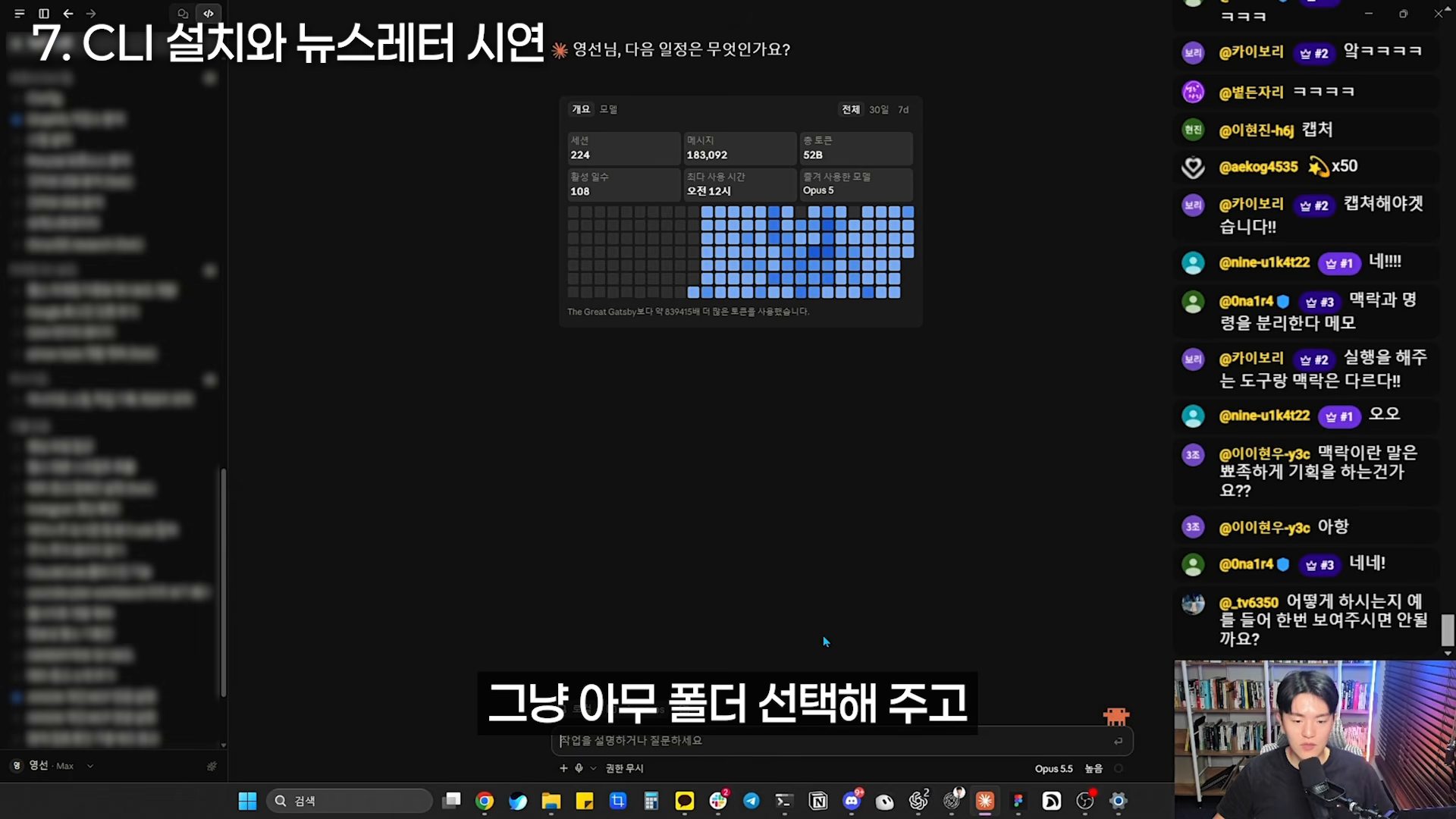Go forward with the right arrow icon
The image size is (1456, 819).
pos(91,14)
